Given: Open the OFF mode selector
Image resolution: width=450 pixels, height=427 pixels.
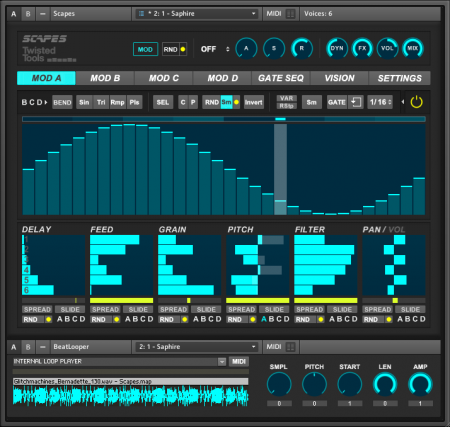Looking at the screenshot, I should (x=215, y=49).
